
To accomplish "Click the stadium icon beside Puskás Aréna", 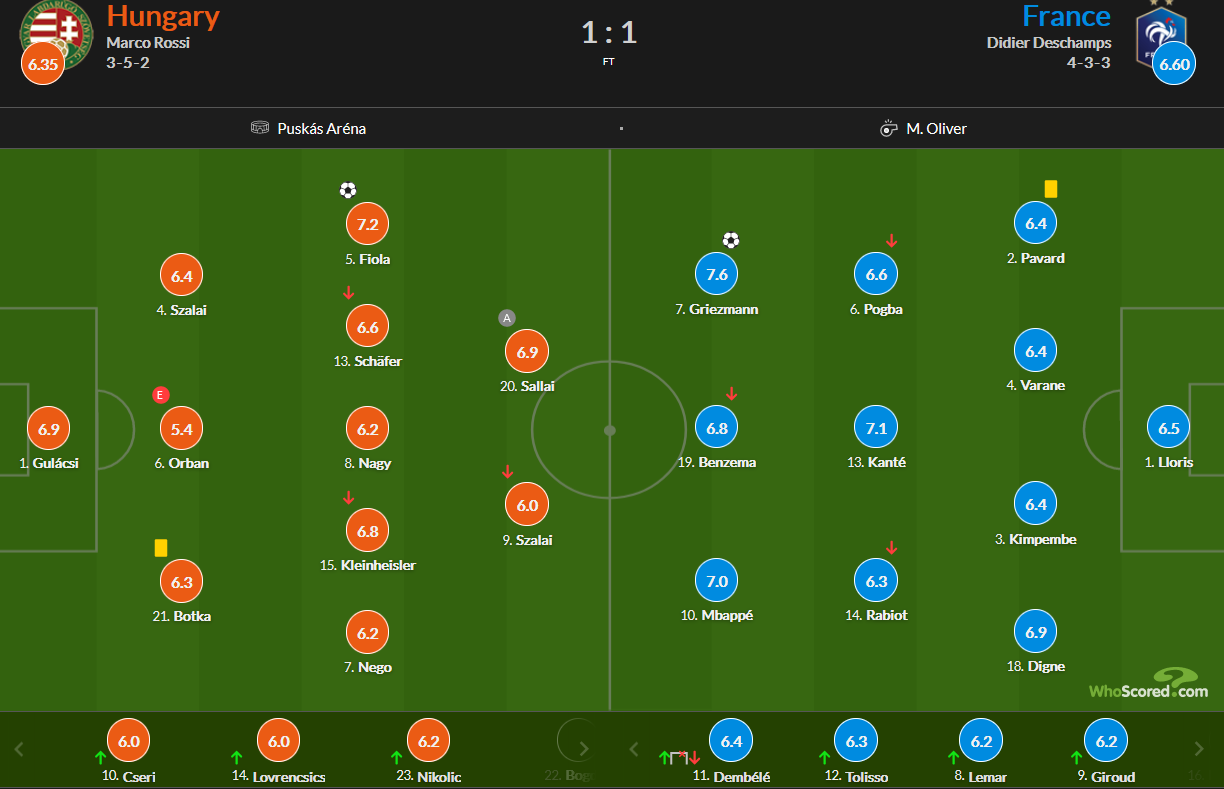I will [260, 128].
